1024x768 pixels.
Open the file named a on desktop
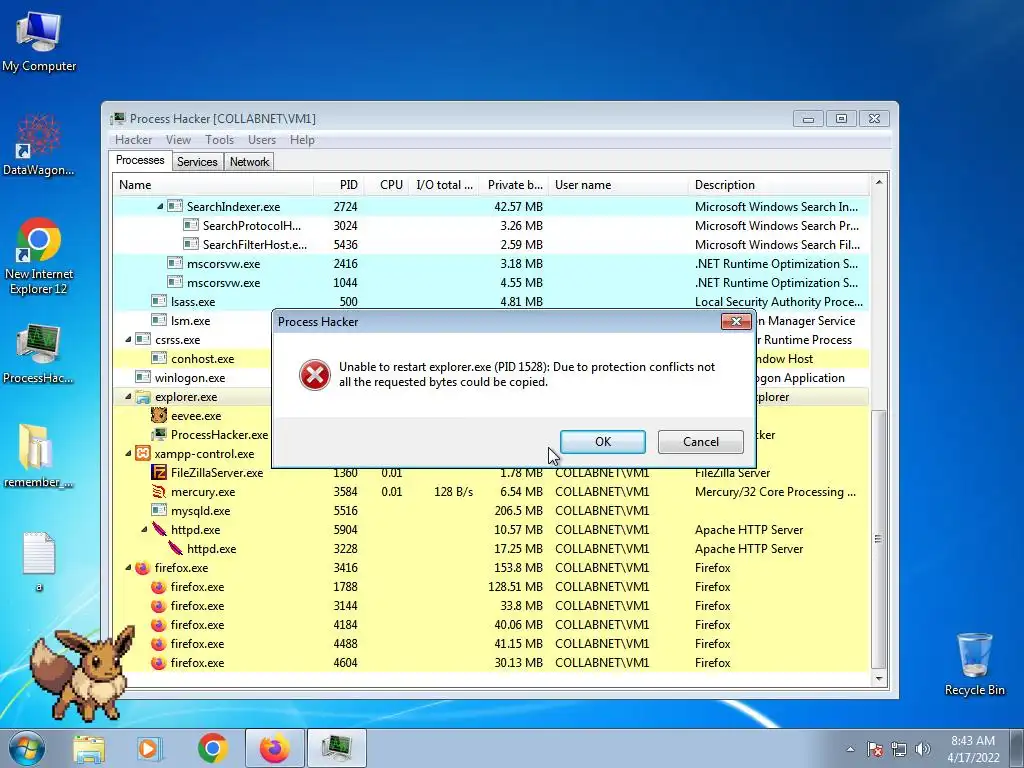click(x=39, y=562)
